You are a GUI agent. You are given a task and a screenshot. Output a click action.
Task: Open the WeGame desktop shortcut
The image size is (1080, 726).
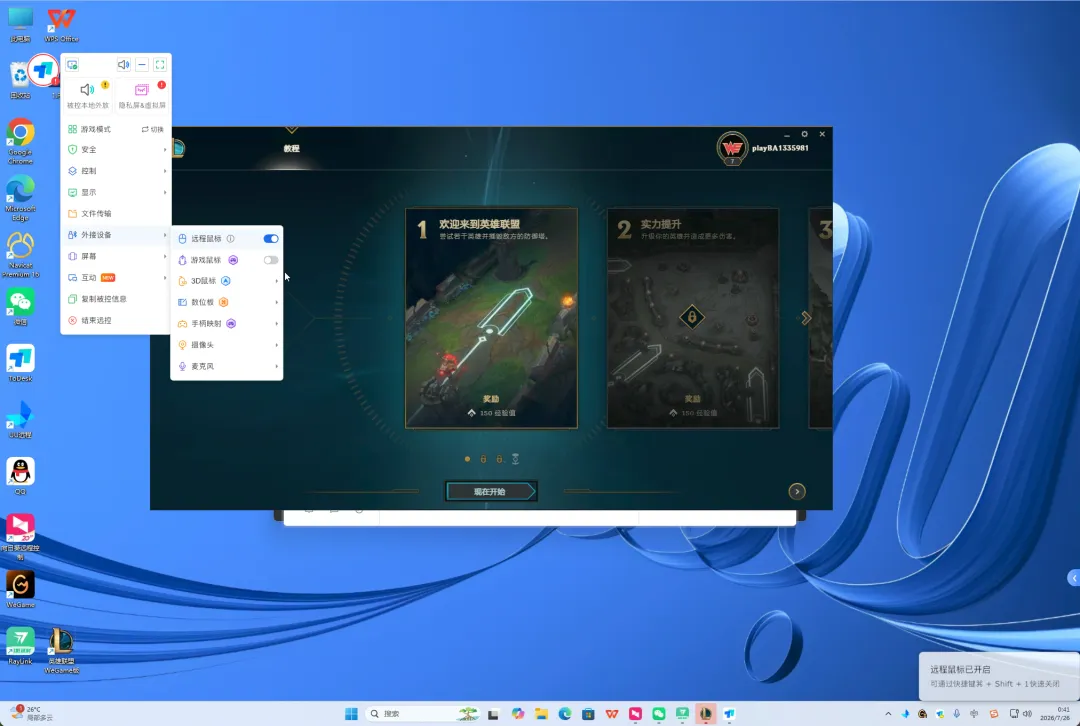click(x=21, y=590)
